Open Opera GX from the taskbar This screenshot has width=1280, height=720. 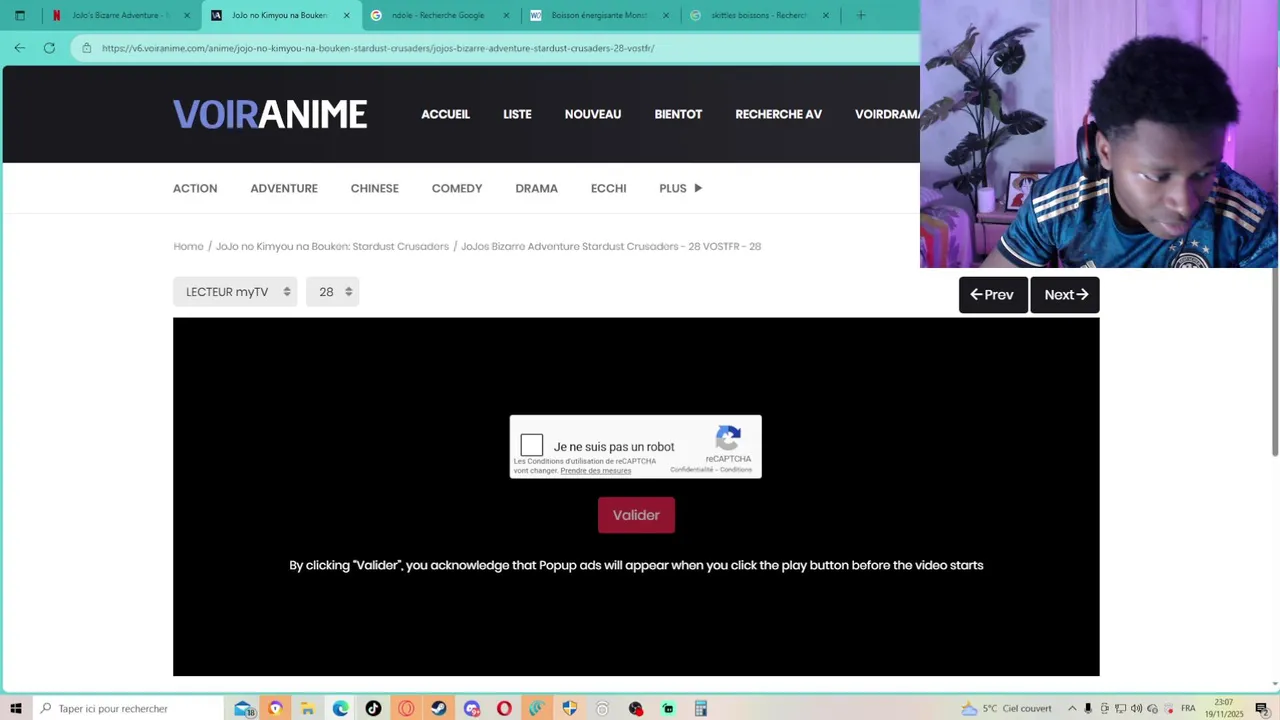[406, 708]
